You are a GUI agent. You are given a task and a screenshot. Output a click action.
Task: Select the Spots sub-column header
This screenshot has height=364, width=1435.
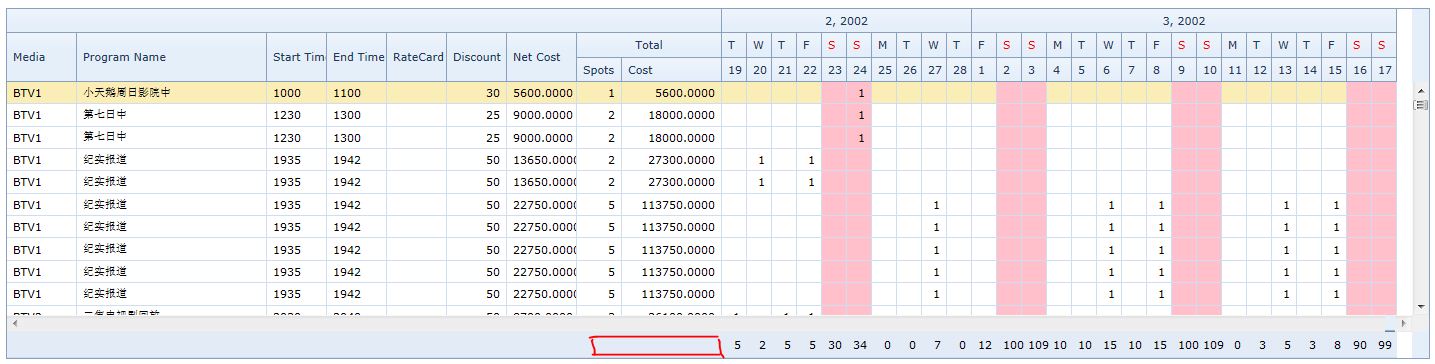pyautogui.click(x=599, y=70)
